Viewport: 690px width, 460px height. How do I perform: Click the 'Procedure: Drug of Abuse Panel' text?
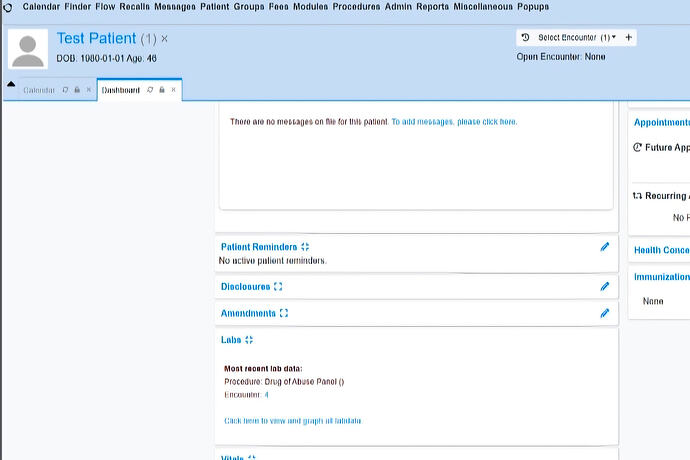point(284,382)
